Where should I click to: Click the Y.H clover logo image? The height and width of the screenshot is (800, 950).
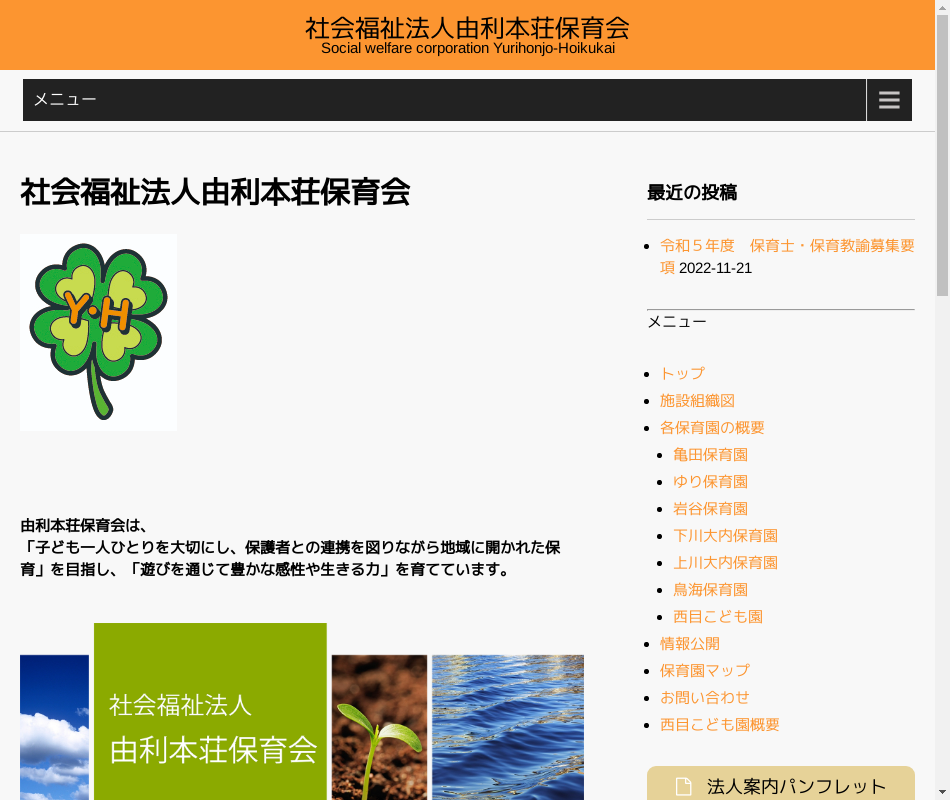[x=98, y=332]
